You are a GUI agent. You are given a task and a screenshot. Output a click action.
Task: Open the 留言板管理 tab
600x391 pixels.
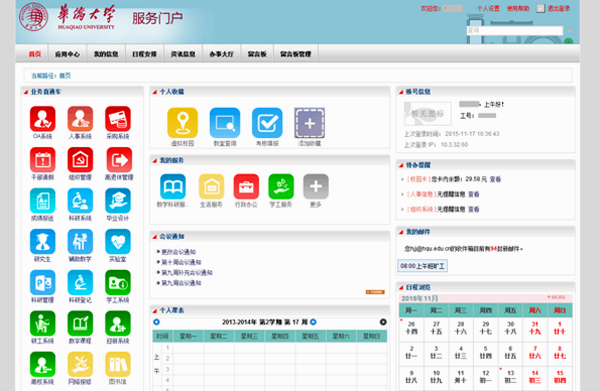(295, 54)
